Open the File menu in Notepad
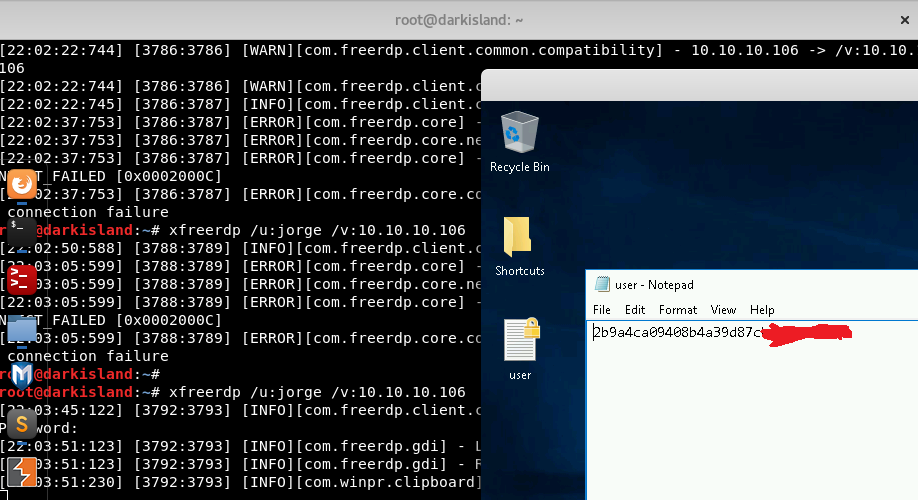 [602, 310]
